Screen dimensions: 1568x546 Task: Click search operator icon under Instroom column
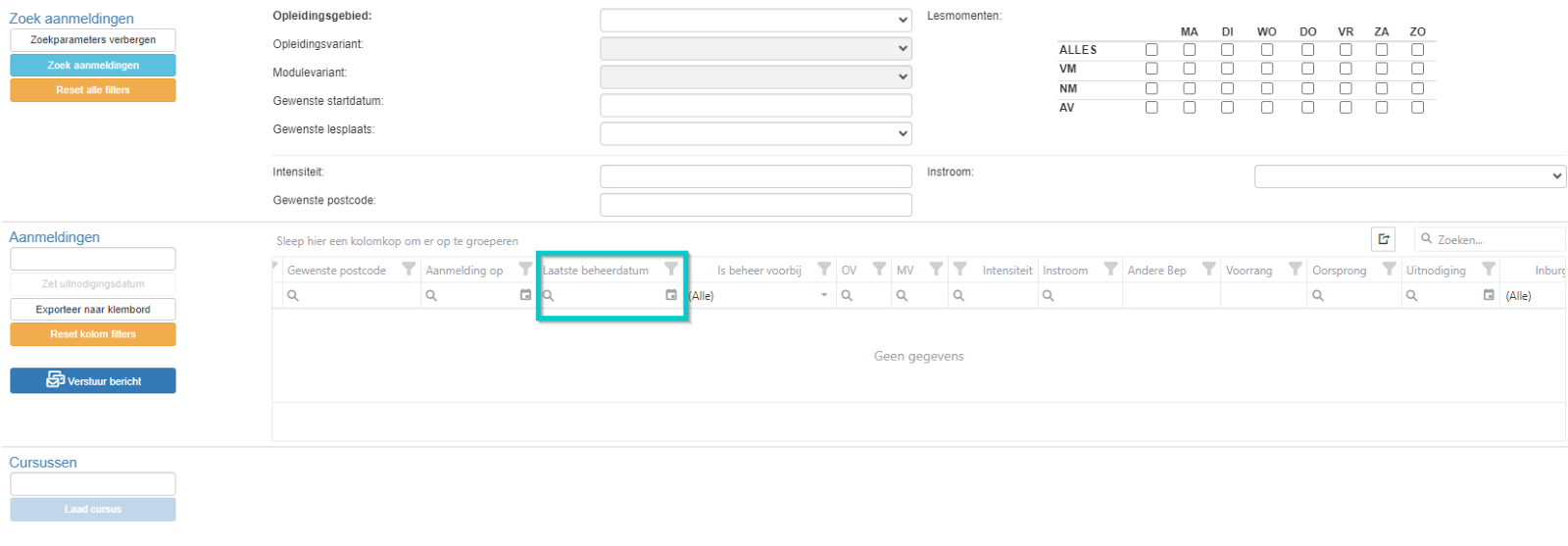1048,295
